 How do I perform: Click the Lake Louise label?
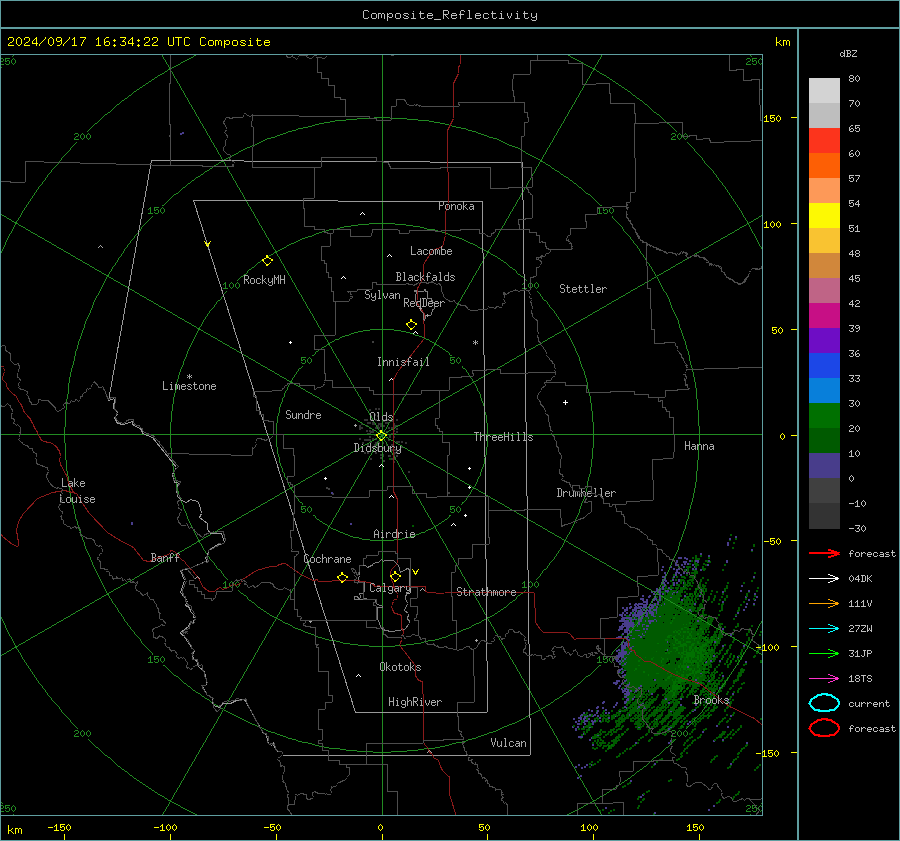pyautogui.click(x=77, y=491)
